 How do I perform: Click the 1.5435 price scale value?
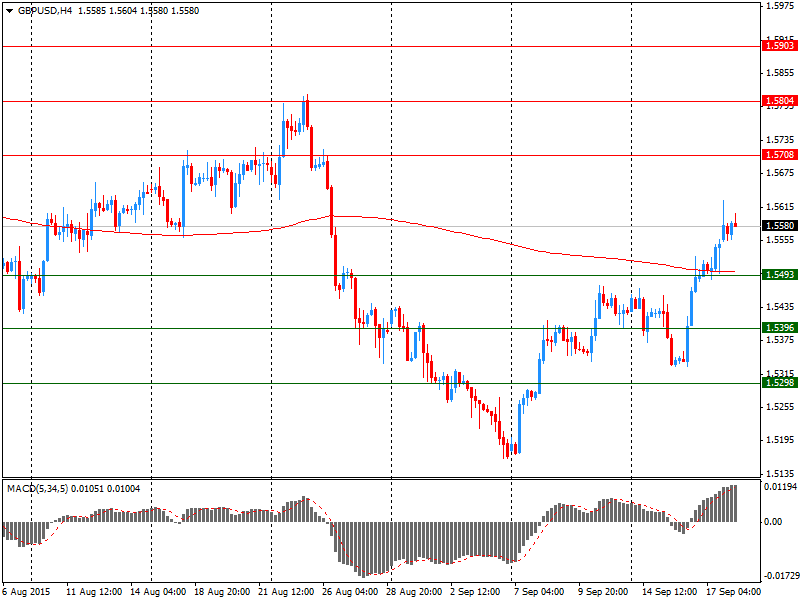[780, 307]
